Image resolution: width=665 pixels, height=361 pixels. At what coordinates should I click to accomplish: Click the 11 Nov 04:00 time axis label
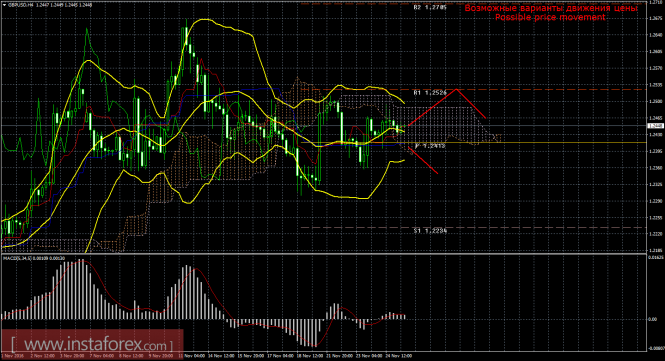click(191, 356)
